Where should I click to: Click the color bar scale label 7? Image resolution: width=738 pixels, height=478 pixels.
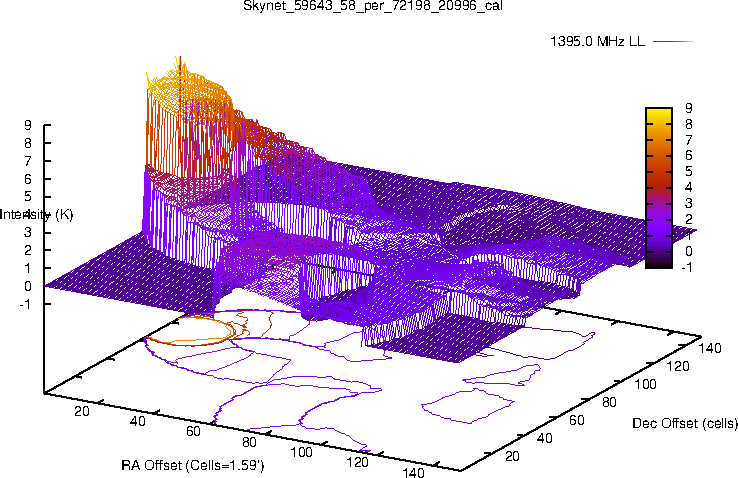click(x=689, y=140)
